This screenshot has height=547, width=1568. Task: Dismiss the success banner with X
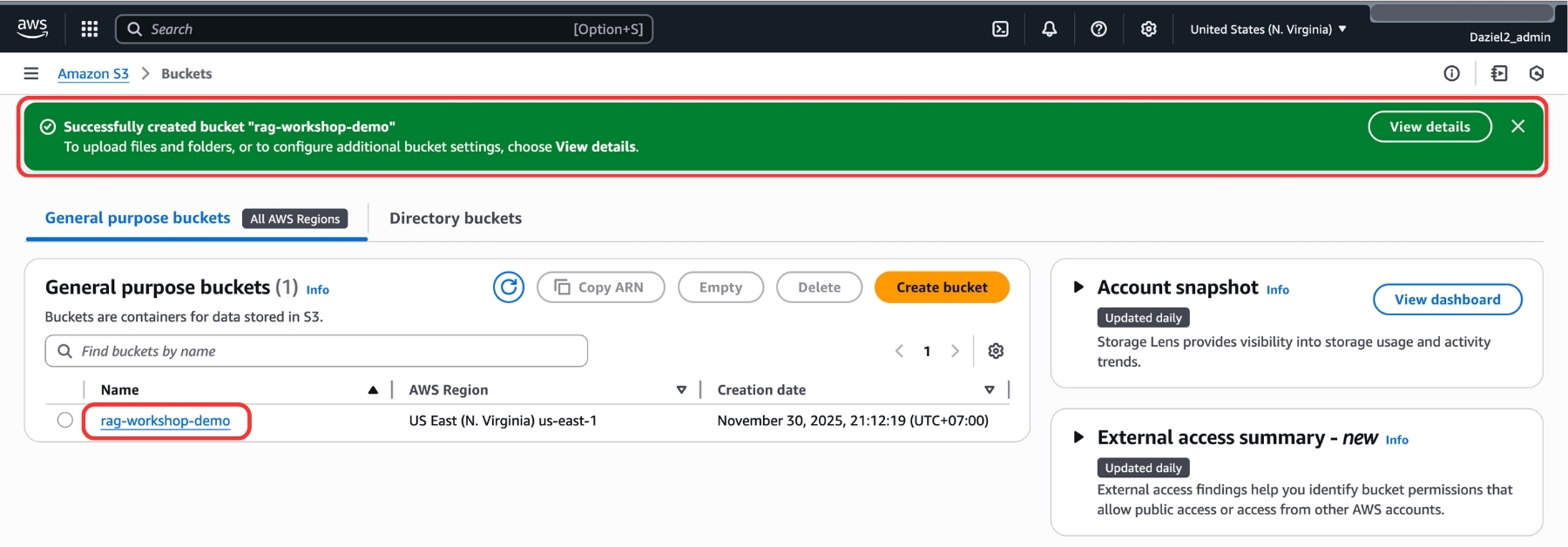(1518, 126)
